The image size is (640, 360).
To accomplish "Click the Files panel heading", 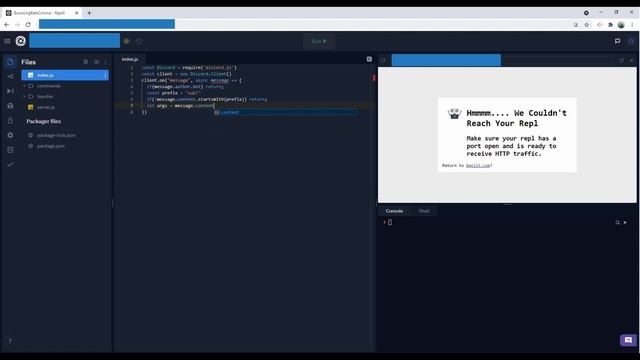I will click(29, 62).
